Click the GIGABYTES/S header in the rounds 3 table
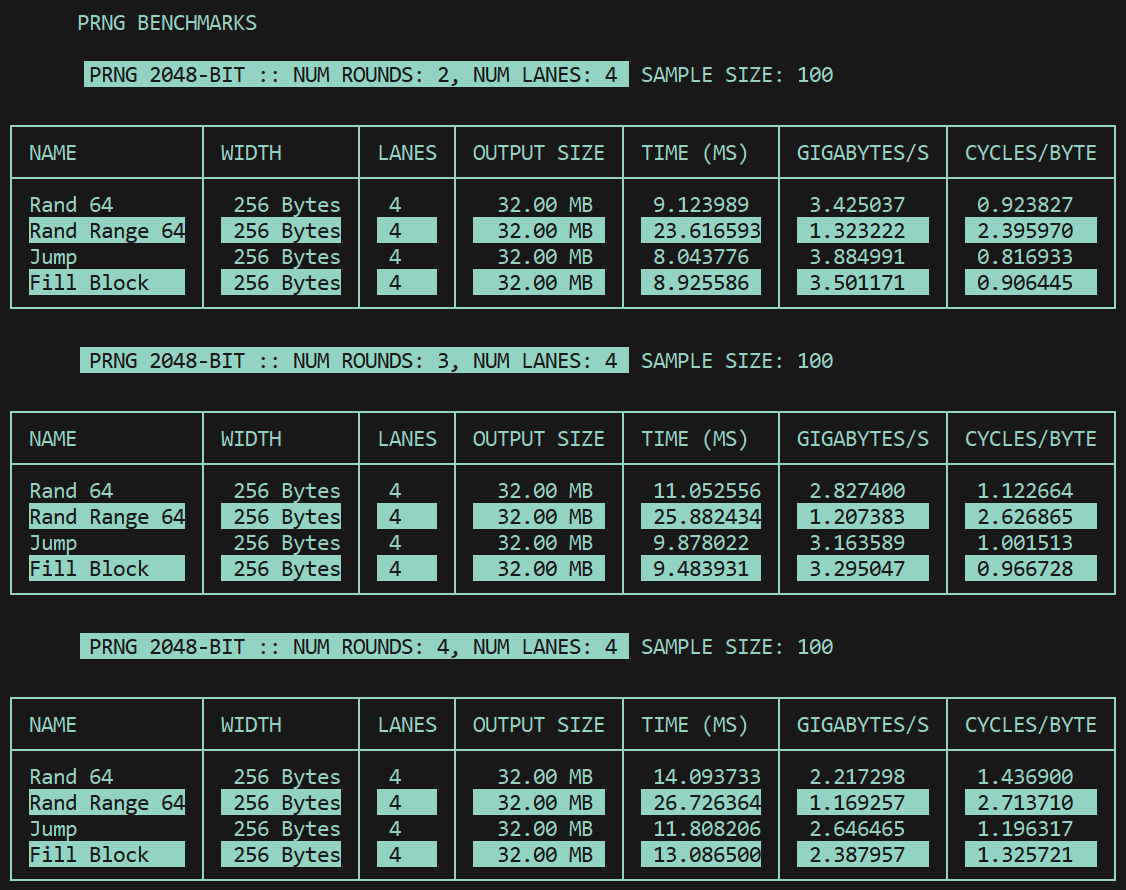Screen dimensions: 1126x890 [862, 439]
